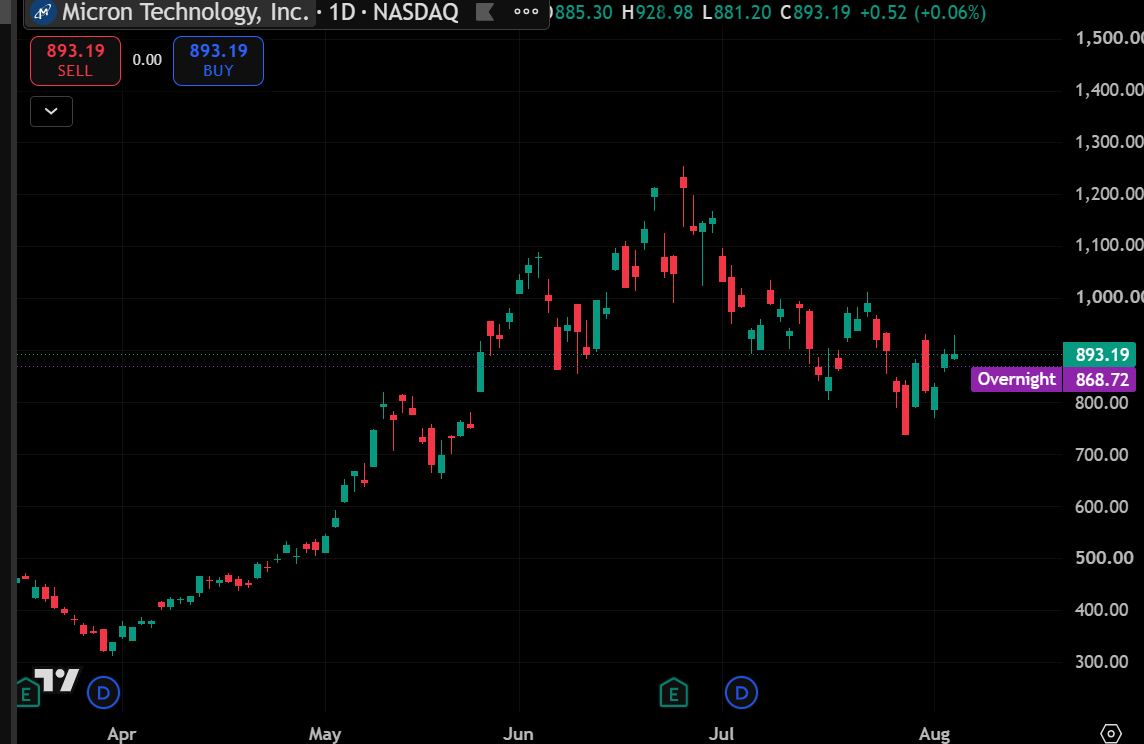Click the Aug label on the time axis
This screenshot has width=1144, height=744.
[934, 733]
